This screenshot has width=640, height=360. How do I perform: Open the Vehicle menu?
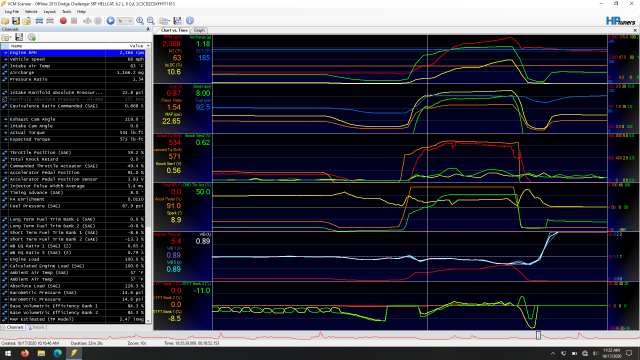coord(31,12)
